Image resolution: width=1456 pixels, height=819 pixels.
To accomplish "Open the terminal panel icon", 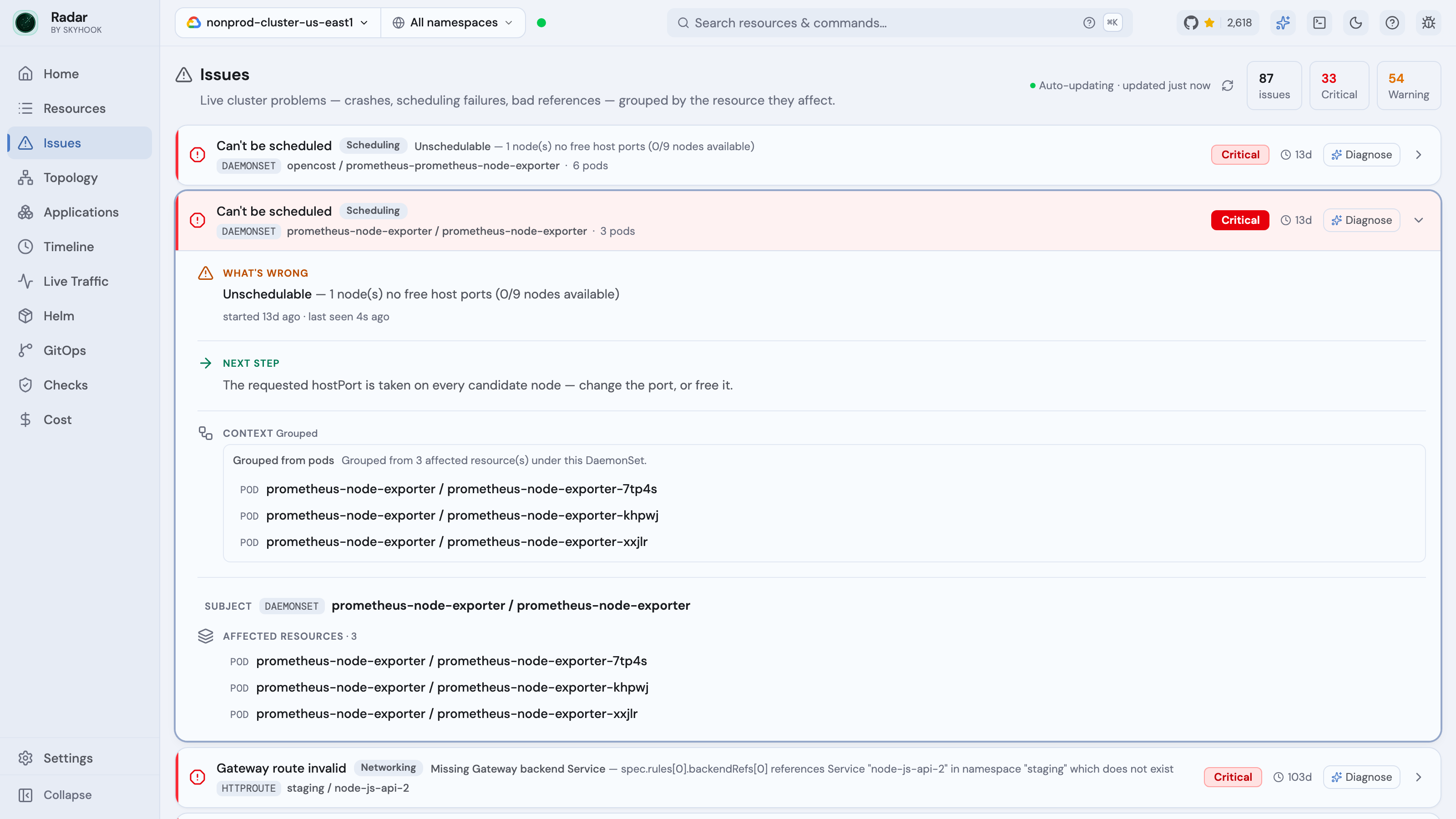I will click(1319, 23).
